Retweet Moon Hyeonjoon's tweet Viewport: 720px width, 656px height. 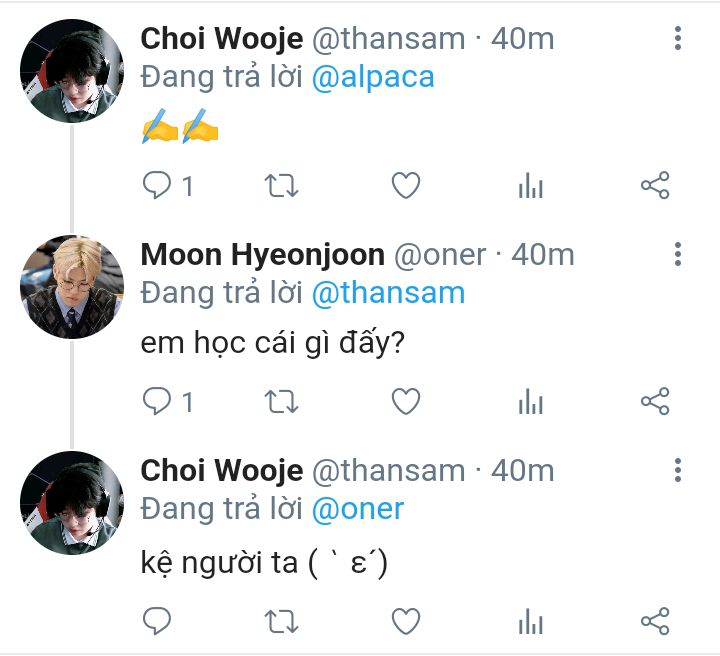(x=281, y=401)
